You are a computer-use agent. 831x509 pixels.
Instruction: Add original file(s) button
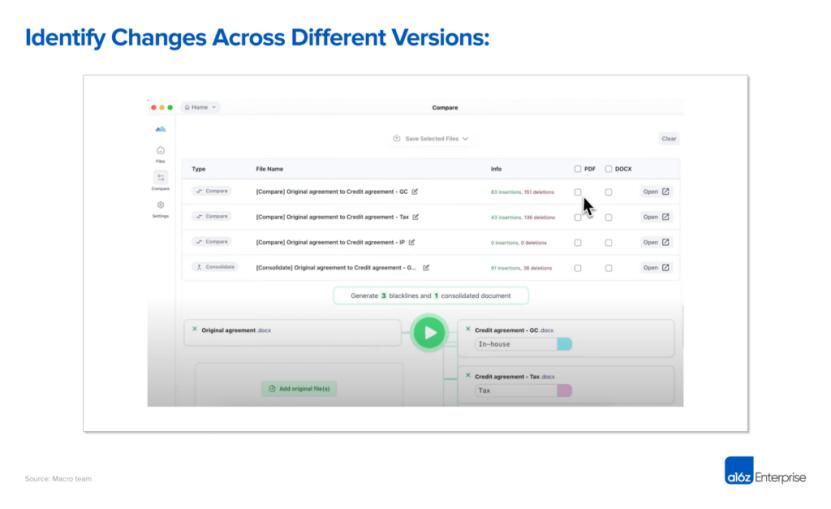pyautogui.click(x=299, y=389)
